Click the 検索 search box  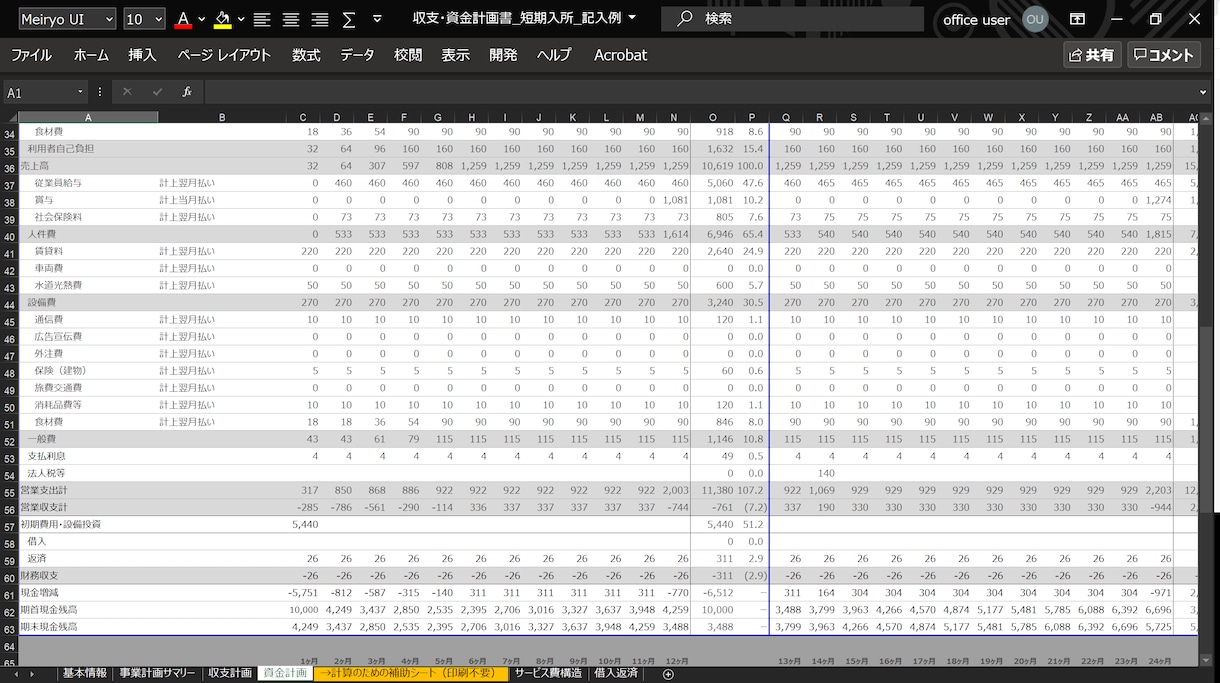793,19
